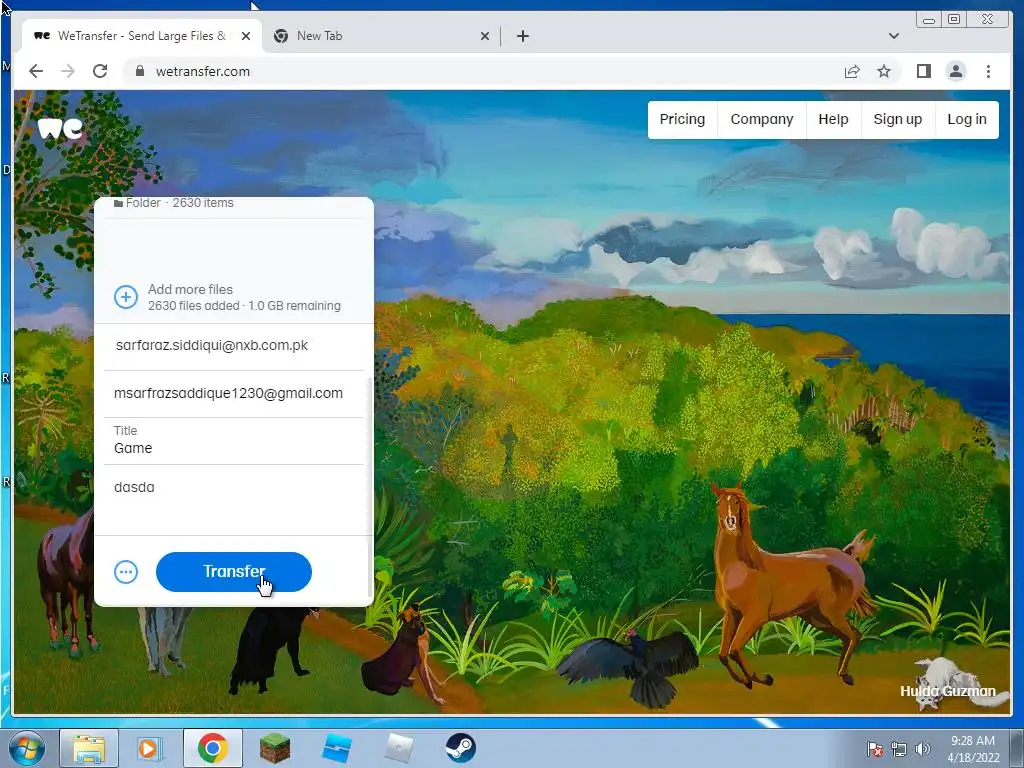Switch to the WeTransfer tab
This screenshot has width=1024, height=768.
(x=142, y=36)
